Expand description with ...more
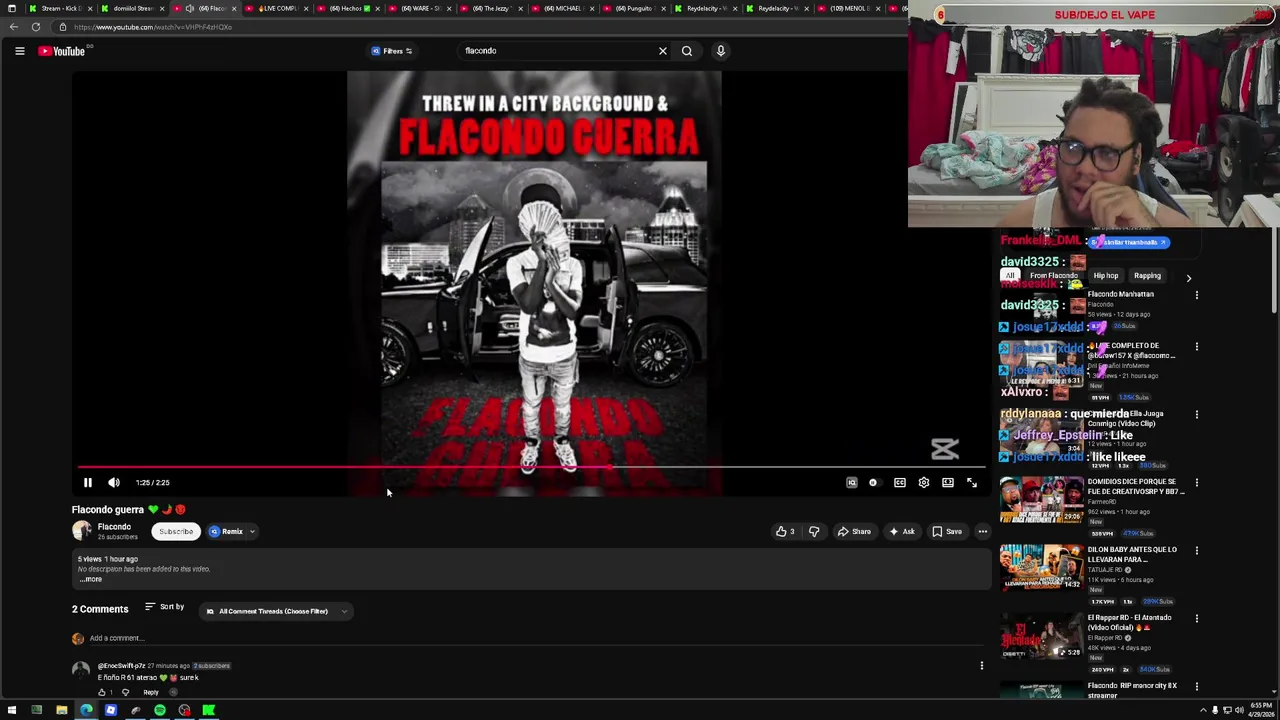1280x720 pixels. click(x=90, y=579)
